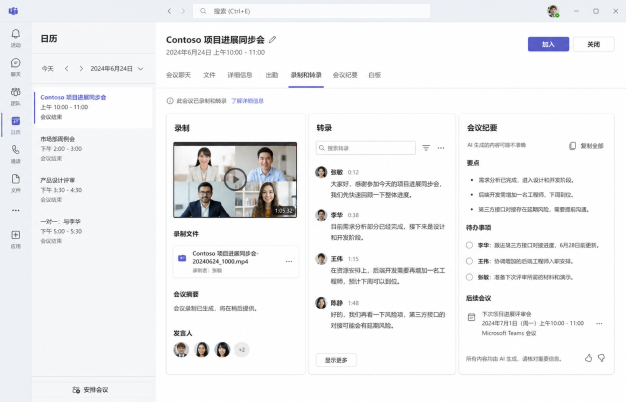This screenshot has height=402, width=626.
Task: Select 产品设计评审 meeting in list
Action: point(93,190)
